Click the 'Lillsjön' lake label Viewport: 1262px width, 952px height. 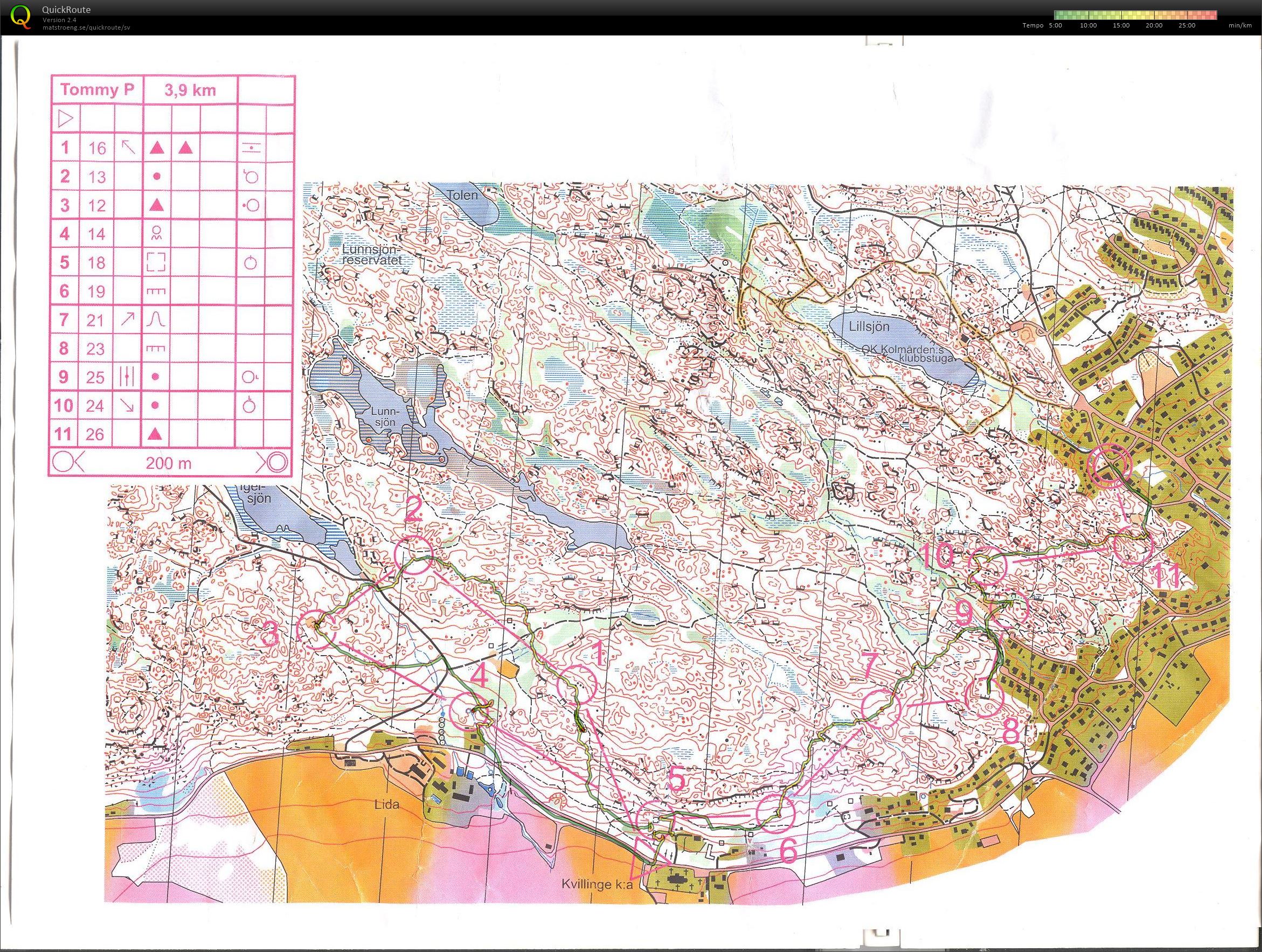(869, 326)
